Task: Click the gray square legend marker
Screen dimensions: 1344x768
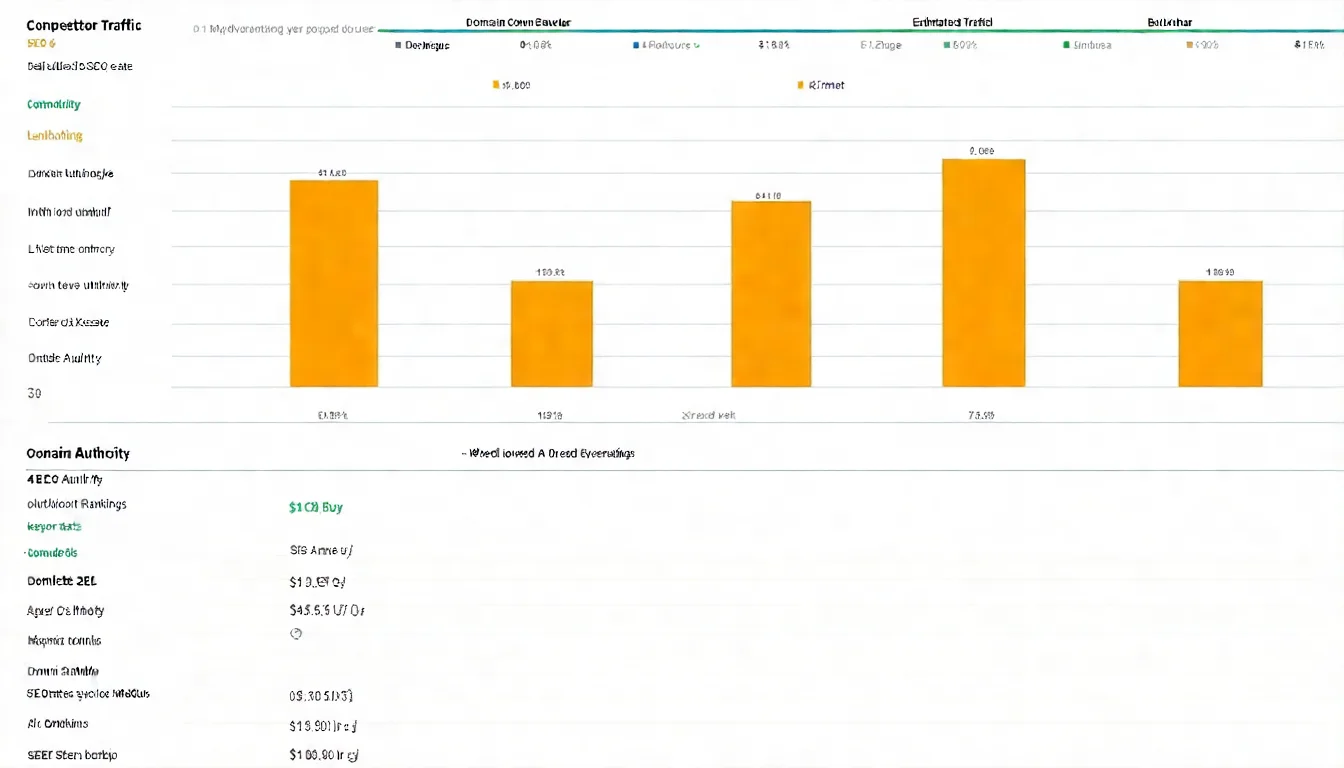Action: (398, 45)
